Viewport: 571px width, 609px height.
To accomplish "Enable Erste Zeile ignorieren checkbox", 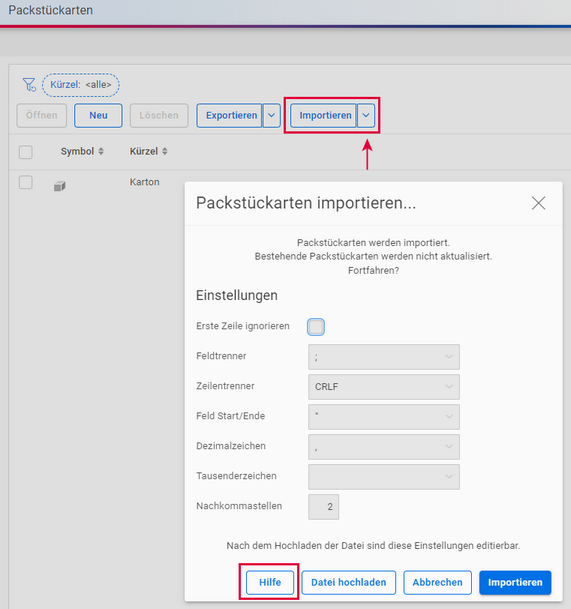I will (316, 327).
